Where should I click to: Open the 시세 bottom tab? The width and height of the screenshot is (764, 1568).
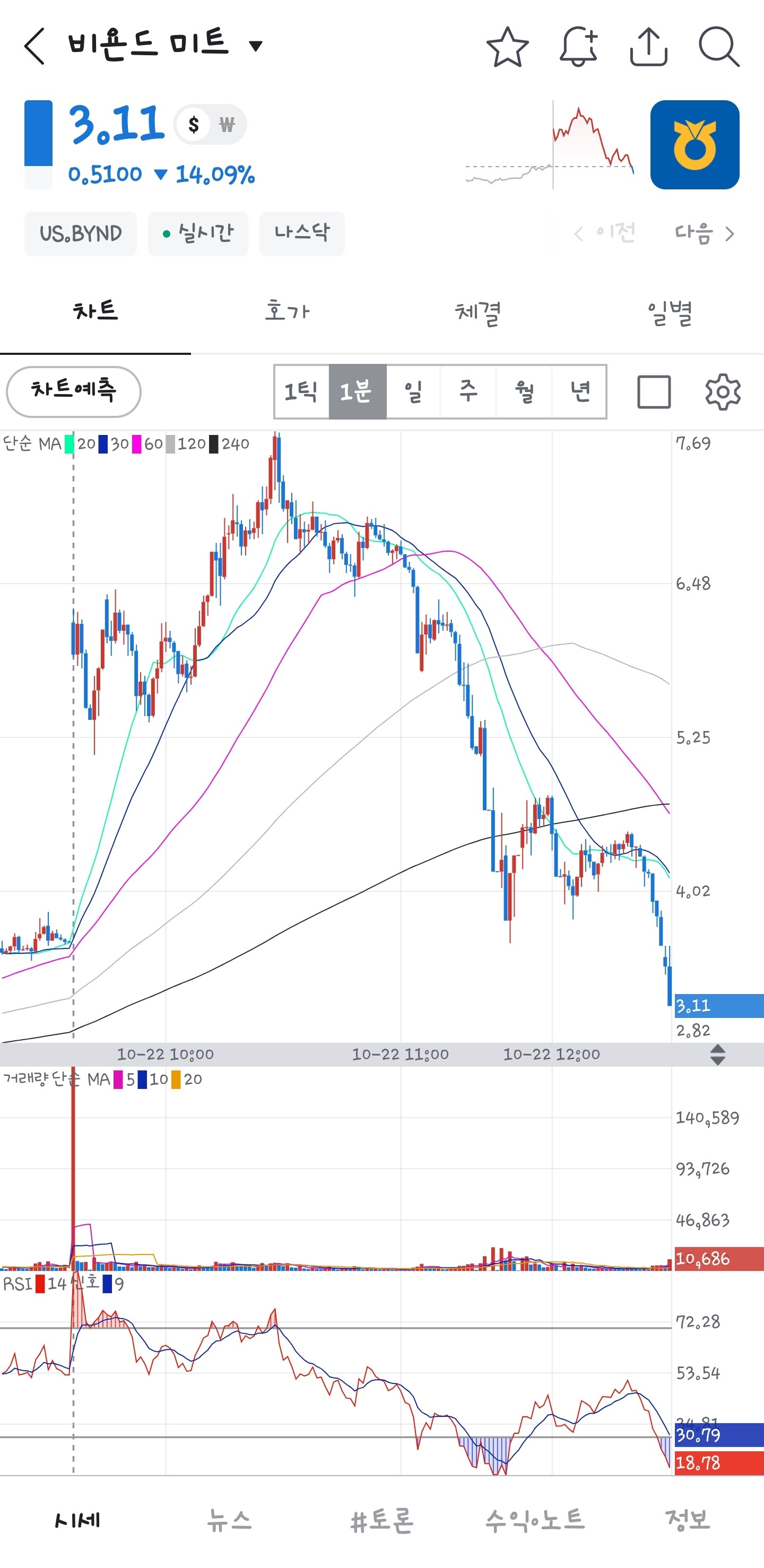77,1520
